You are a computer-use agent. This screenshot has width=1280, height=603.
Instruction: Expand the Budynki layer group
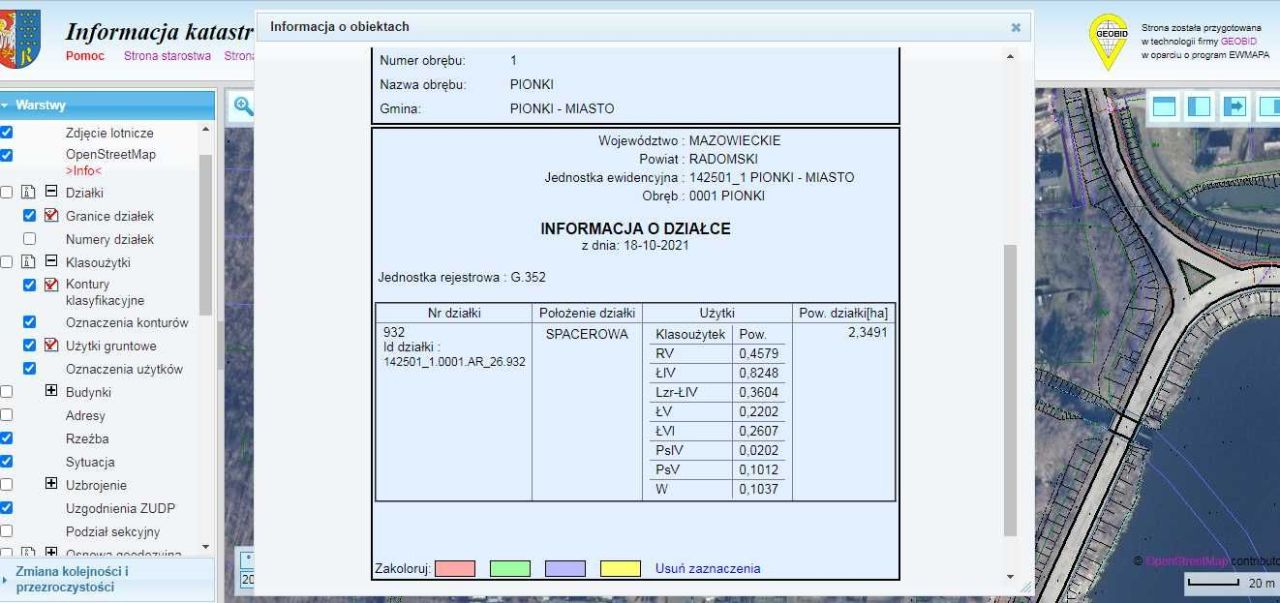(x=52, y=392)
